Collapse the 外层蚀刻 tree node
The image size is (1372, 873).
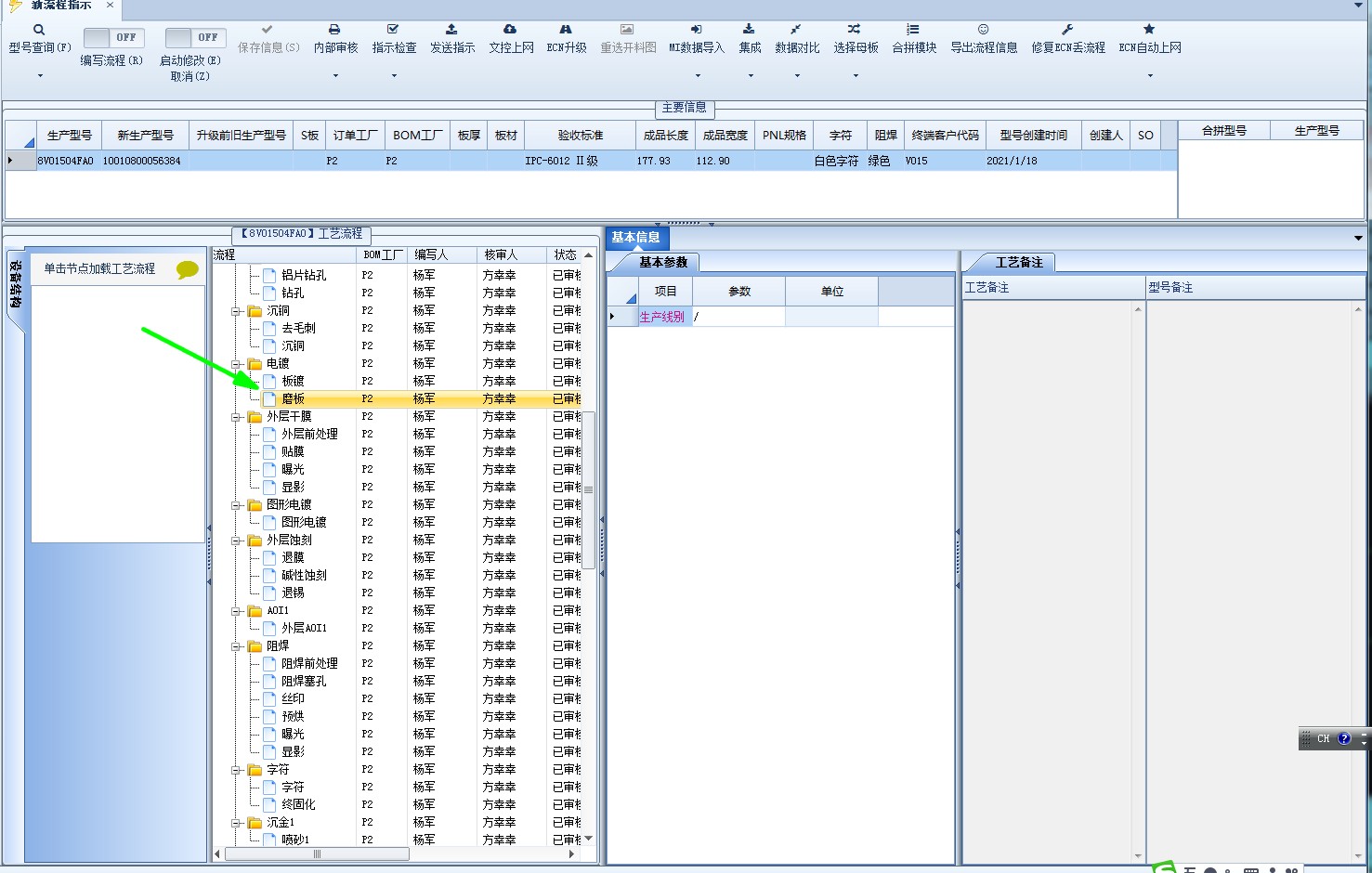click(237, 541)
